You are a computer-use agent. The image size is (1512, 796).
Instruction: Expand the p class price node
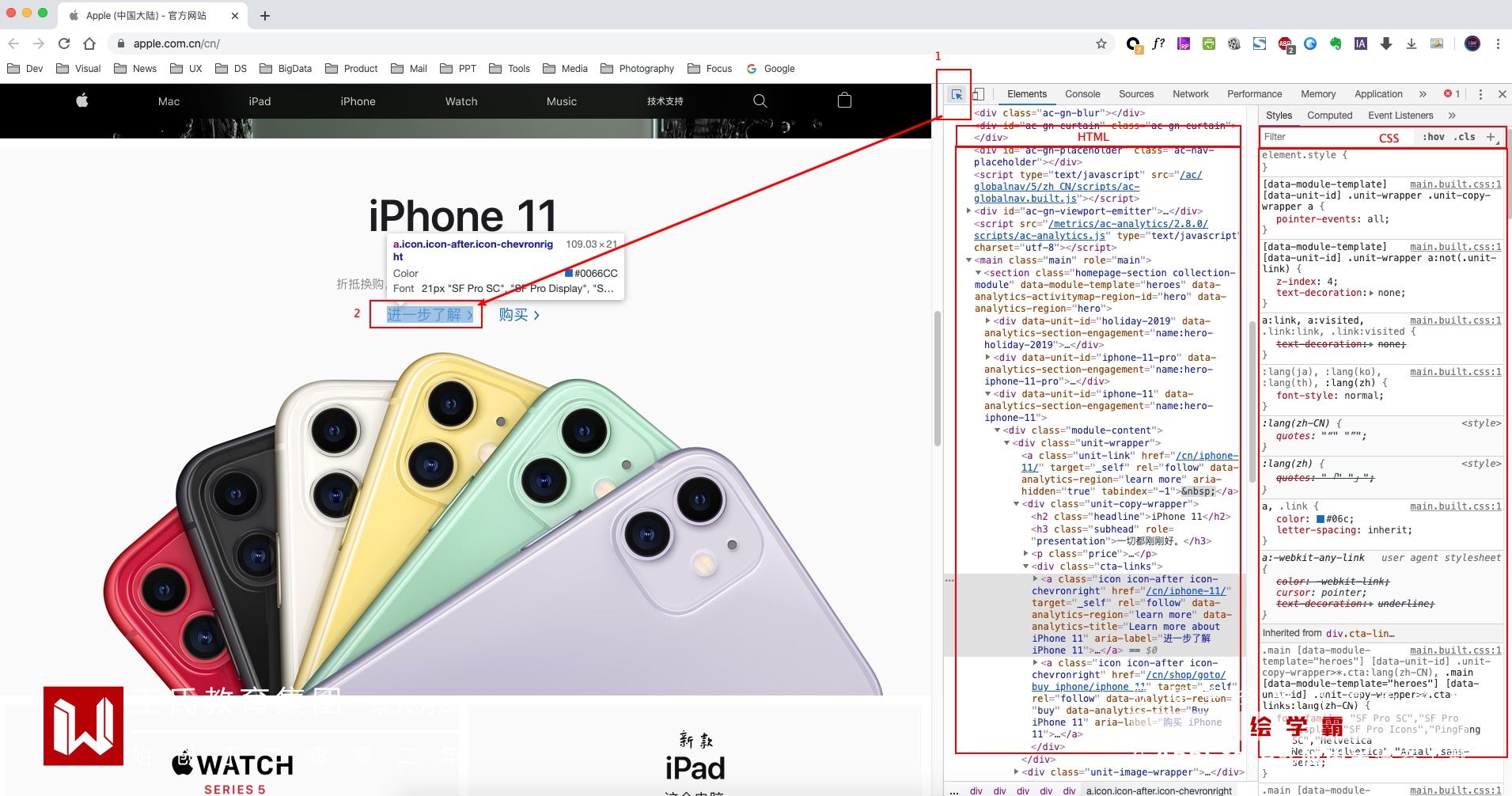coord(1026,554)
